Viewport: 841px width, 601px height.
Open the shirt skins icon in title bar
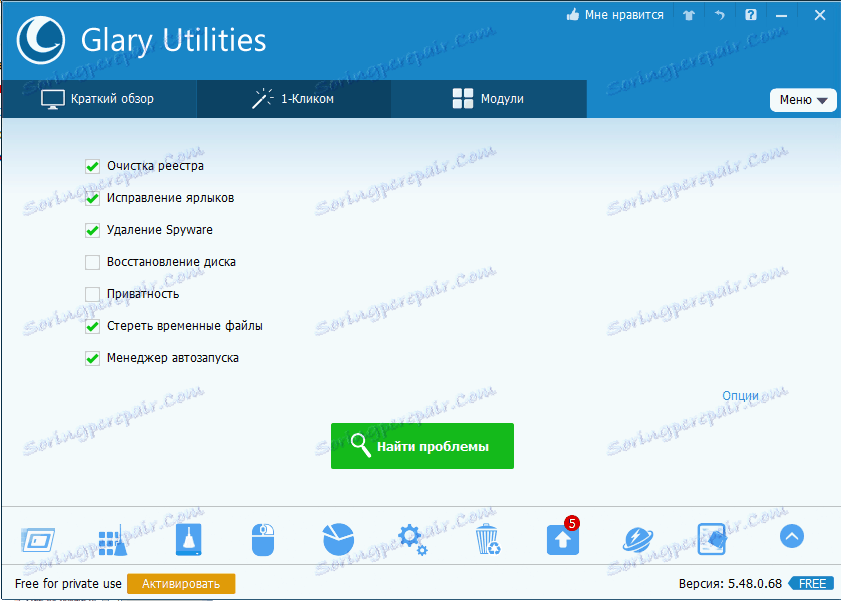click(688, 15)
